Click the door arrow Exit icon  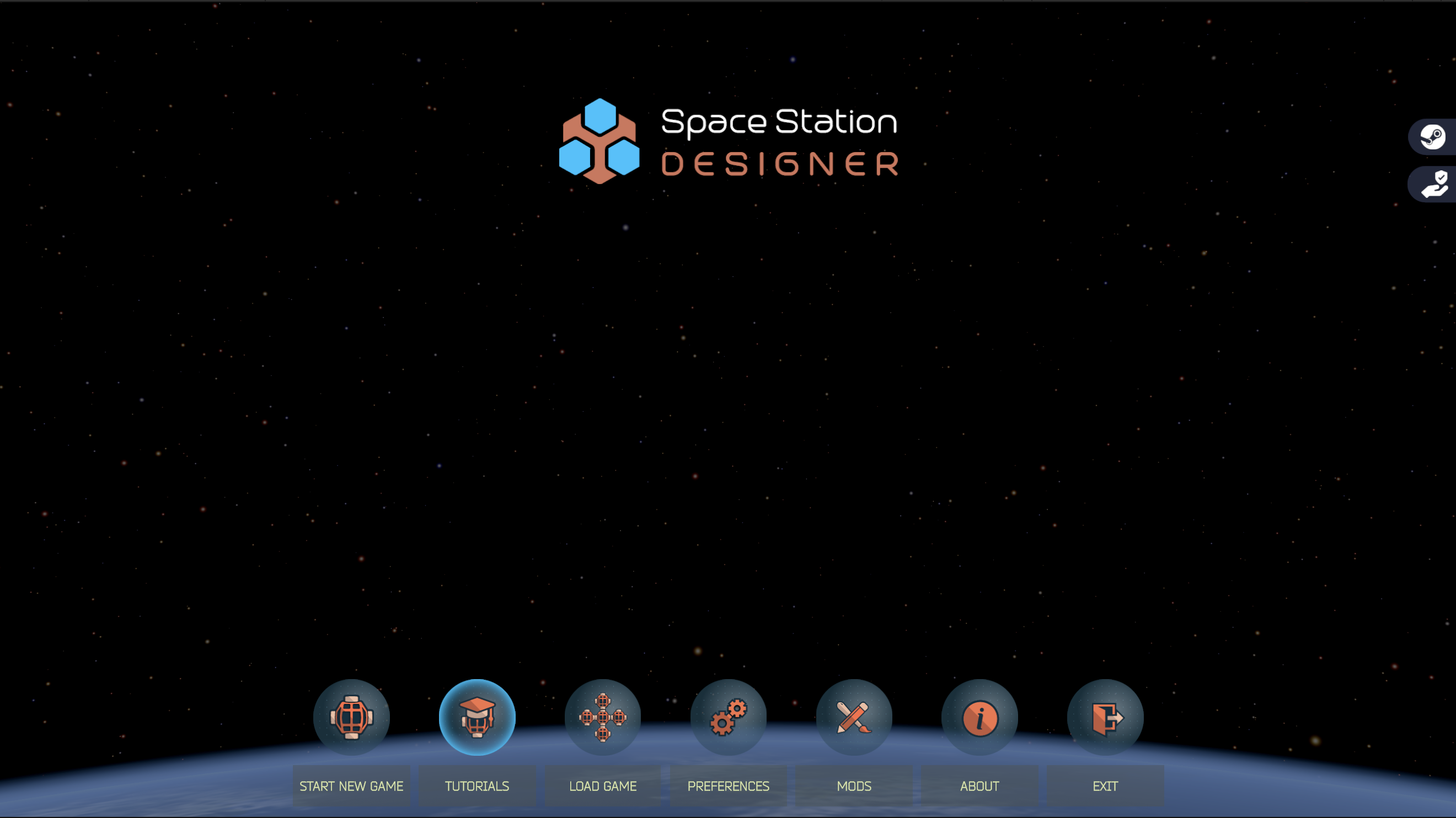pos(1105,718)
